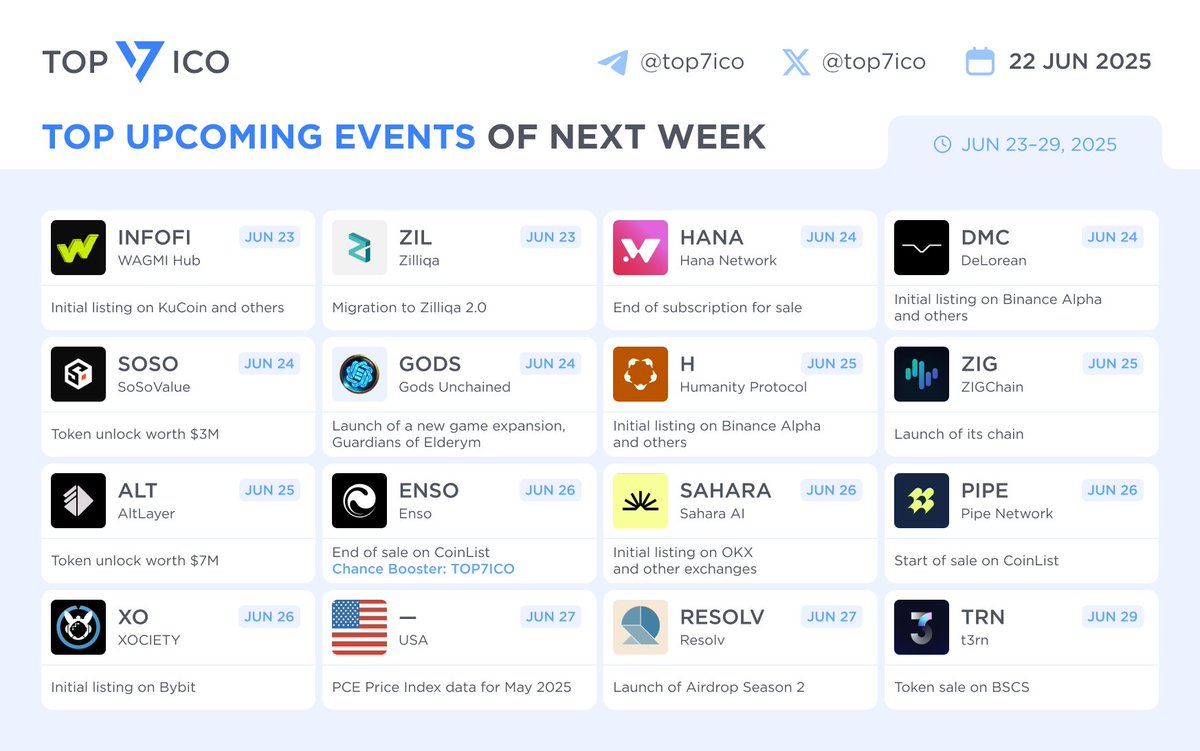Click the t3rn TRN logo
The image size is (1200, 751).
(x=921, y=627)
